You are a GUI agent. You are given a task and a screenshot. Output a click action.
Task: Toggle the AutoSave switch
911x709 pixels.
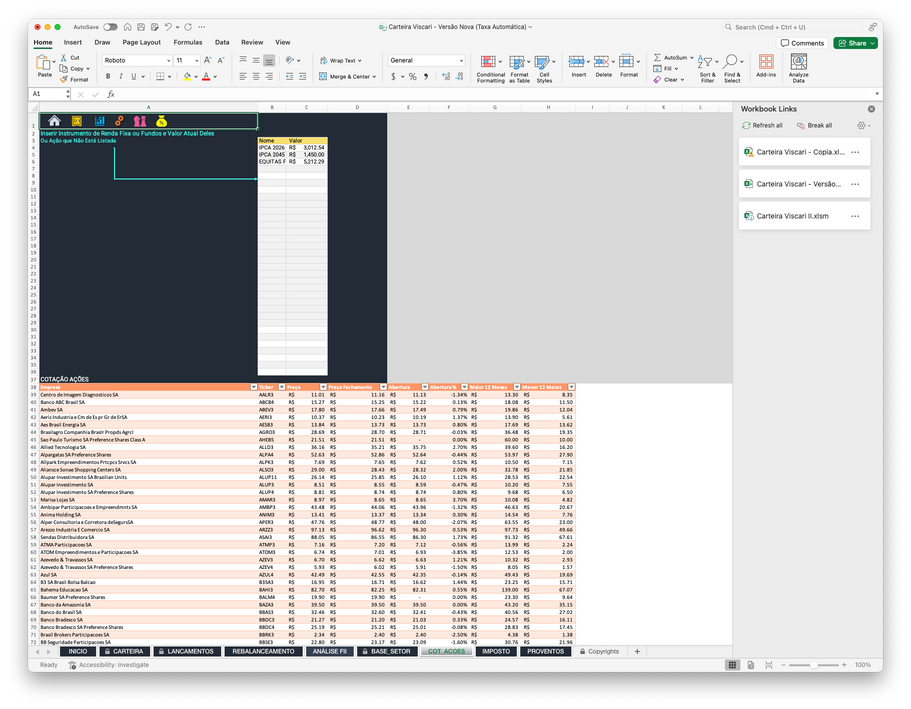[x=109, y=27]
